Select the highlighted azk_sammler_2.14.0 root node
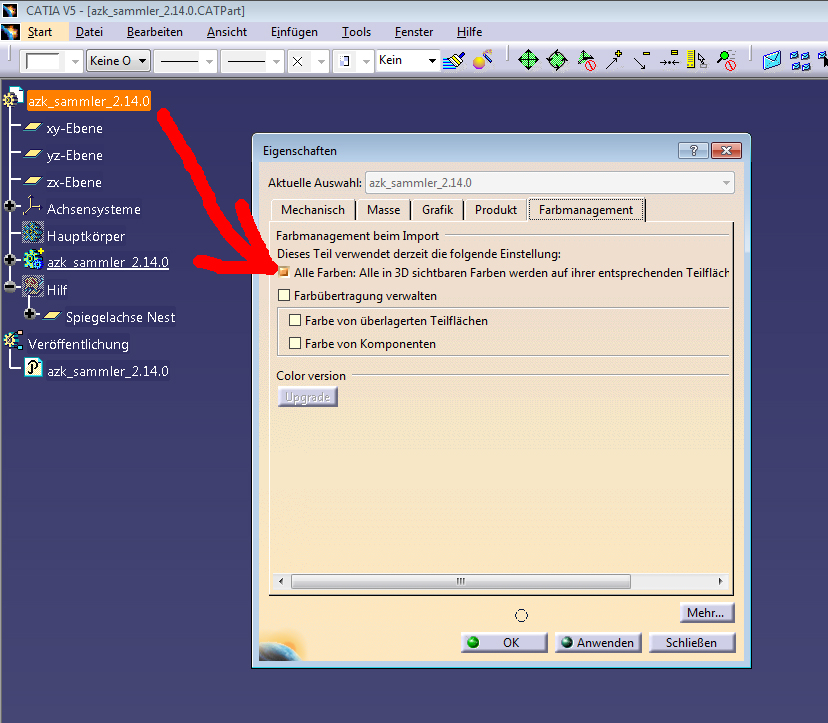This screenshot has height=723, width=828. [89, 101]
